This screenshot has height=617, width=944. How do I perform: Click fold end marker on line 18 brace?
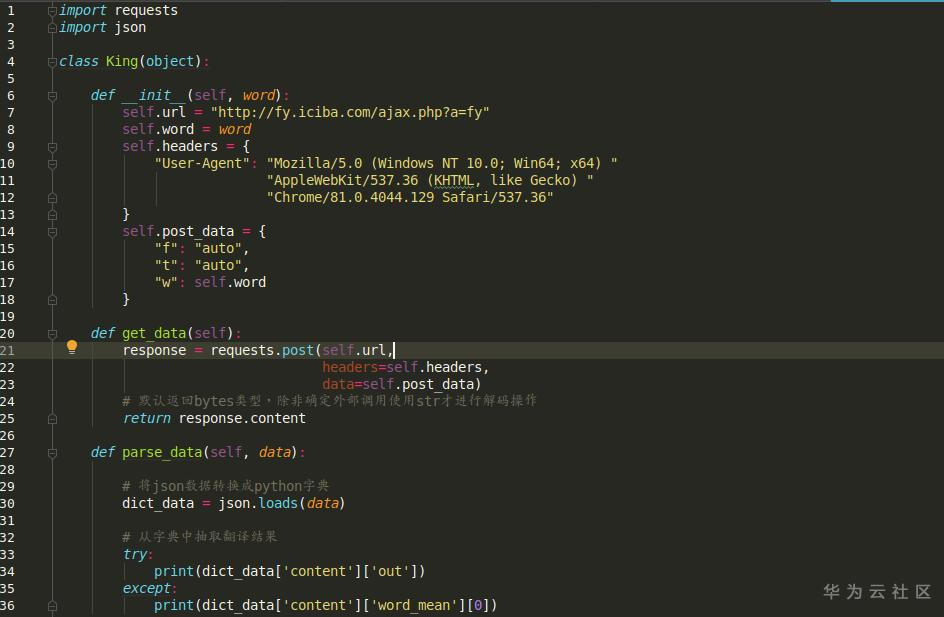52,300
